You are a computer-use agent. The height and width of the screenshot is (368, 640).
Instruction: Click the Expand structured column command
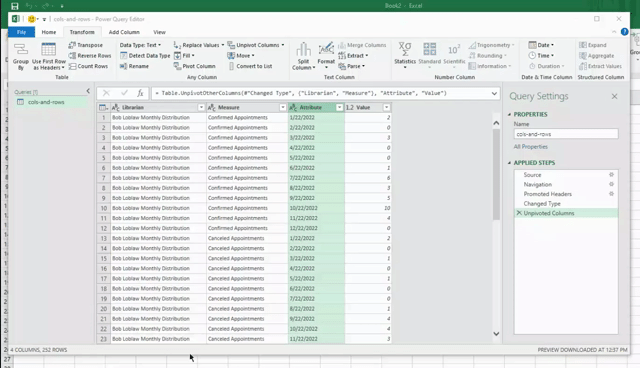tap(593, 45)
